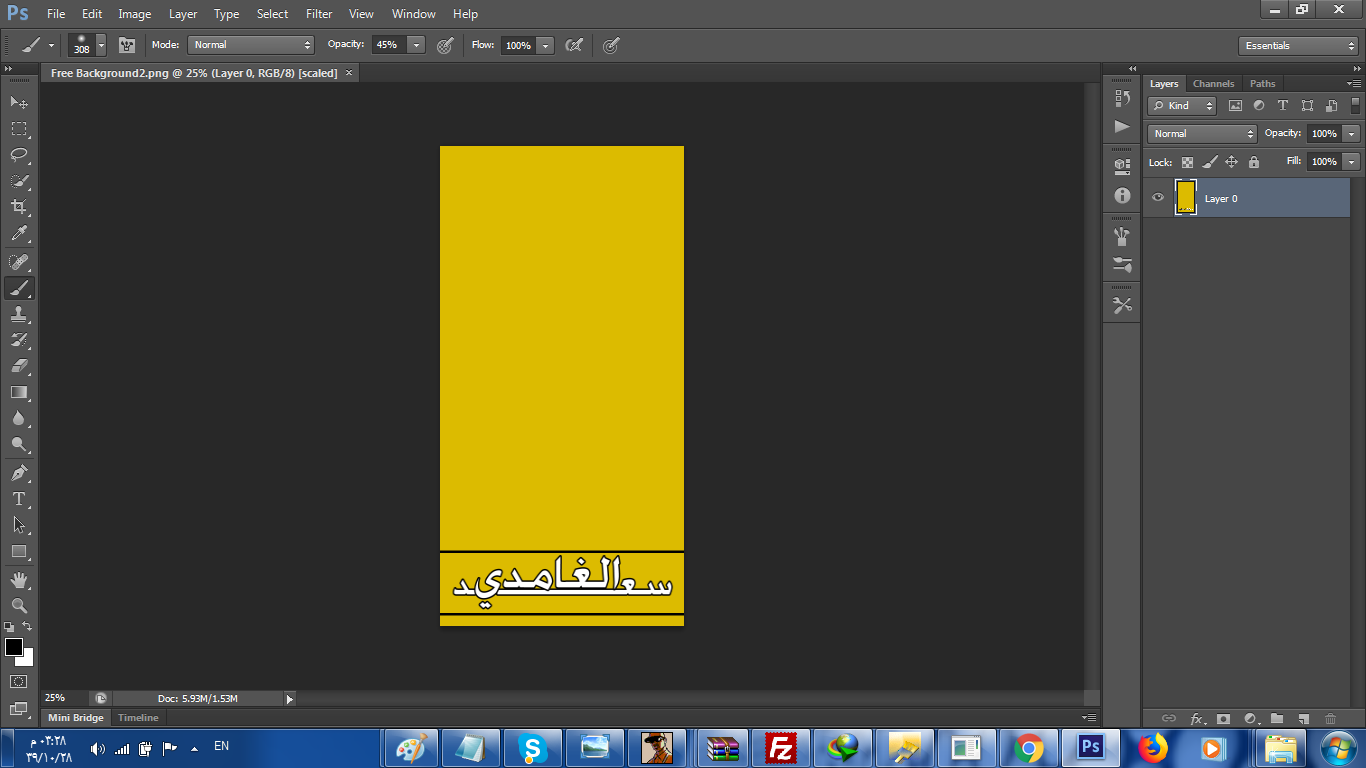Switch to the Channels tab
1366x768 pixels.
(x=1213, y=84)
